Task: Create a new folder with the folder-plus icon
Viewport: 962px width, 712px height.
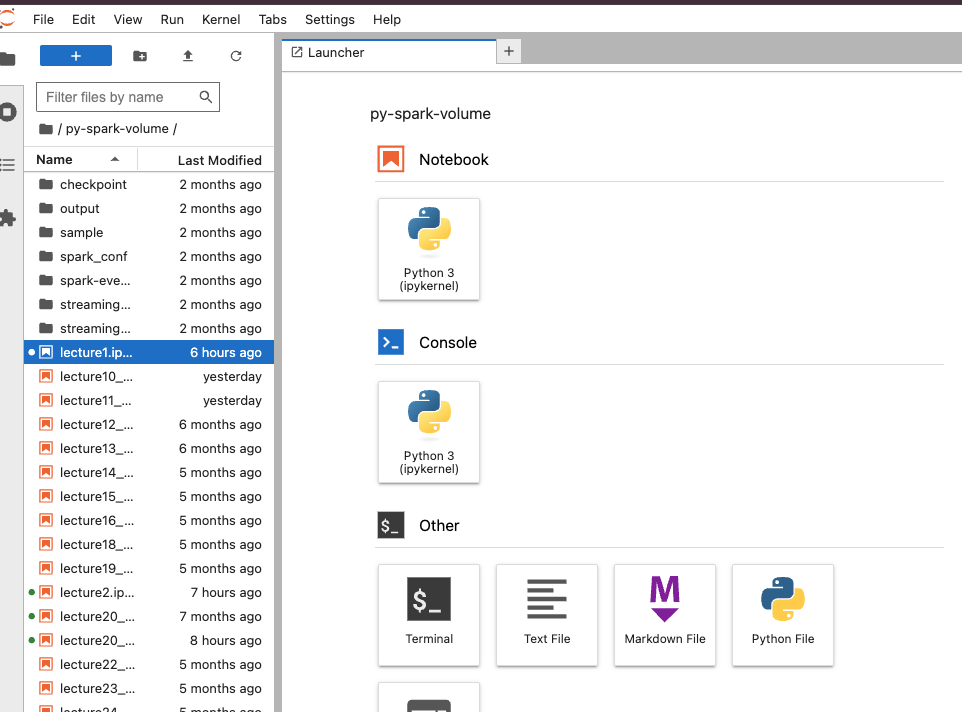Action: (140, 56)
